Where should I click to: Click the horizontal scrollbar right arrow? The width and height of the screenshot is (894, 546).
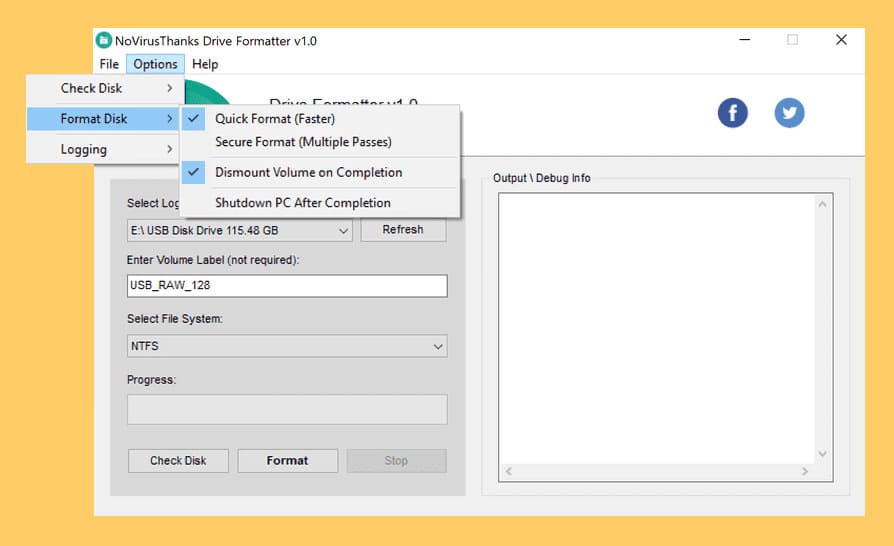(x=804, y=471)
